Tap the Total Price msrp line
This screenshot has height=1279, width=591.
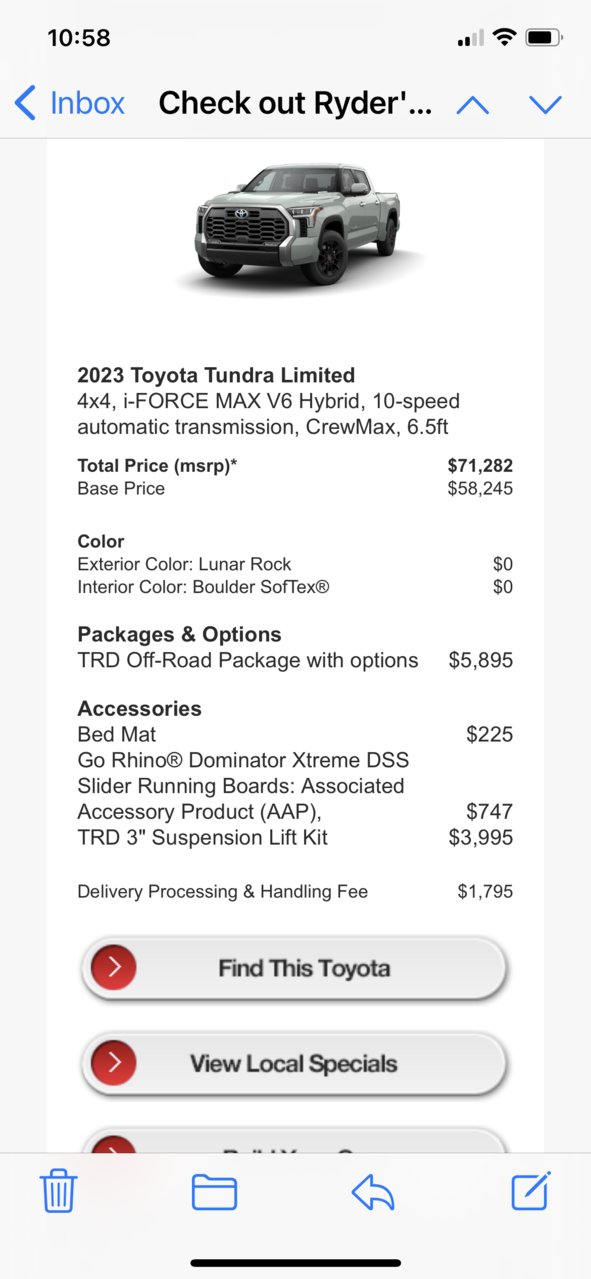pyautogui.click(x=295, y=465)
